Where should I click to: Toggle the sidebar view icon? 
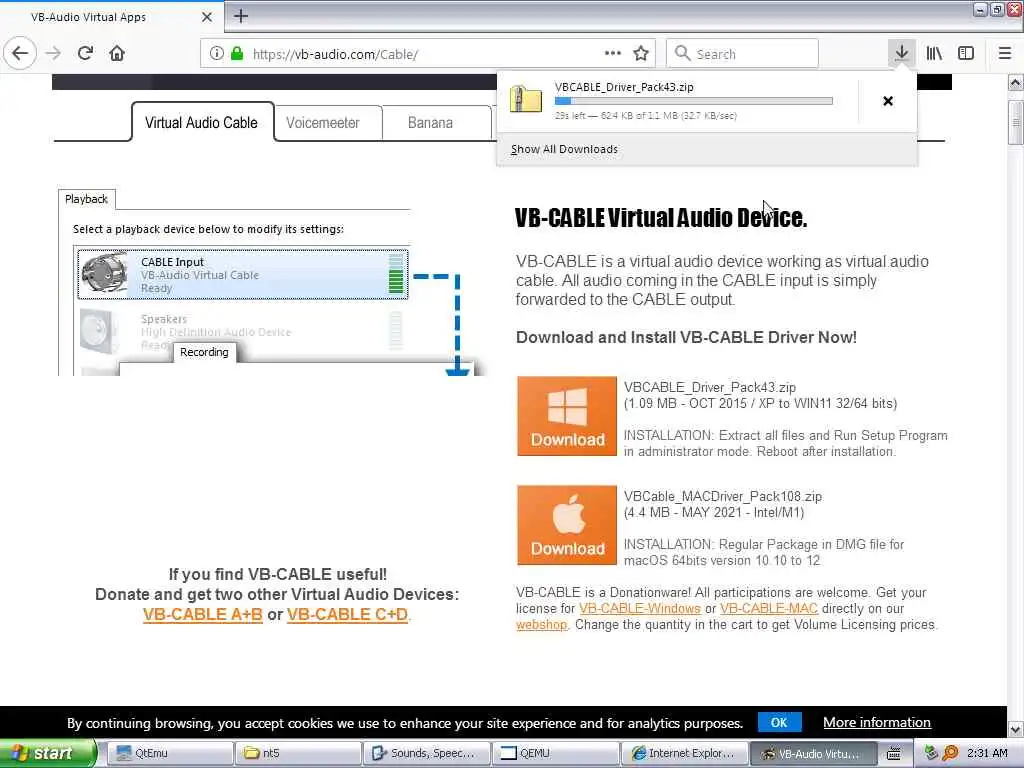(966, 54)
